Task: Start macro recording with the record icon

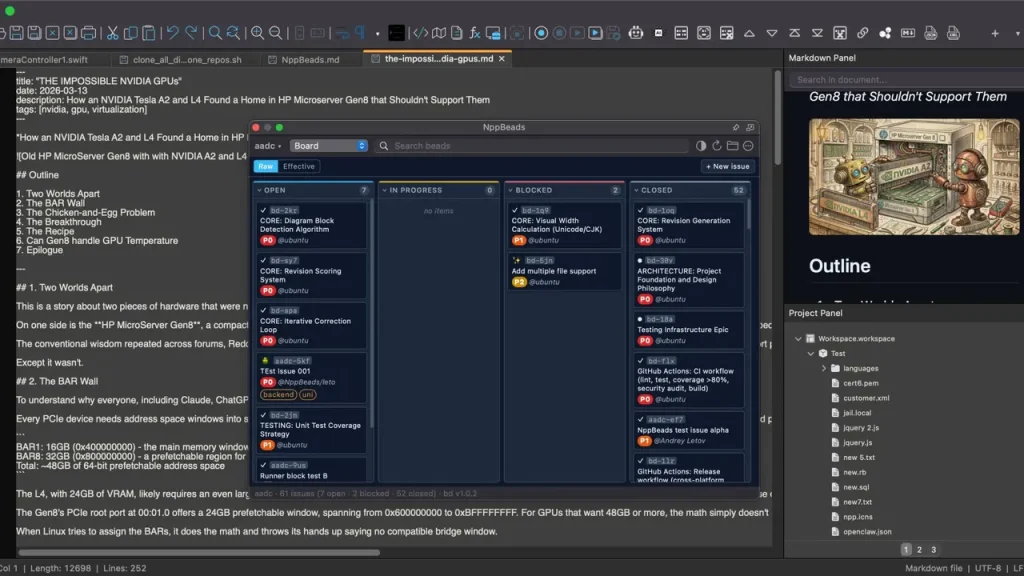Action: (x=541, y=33)
